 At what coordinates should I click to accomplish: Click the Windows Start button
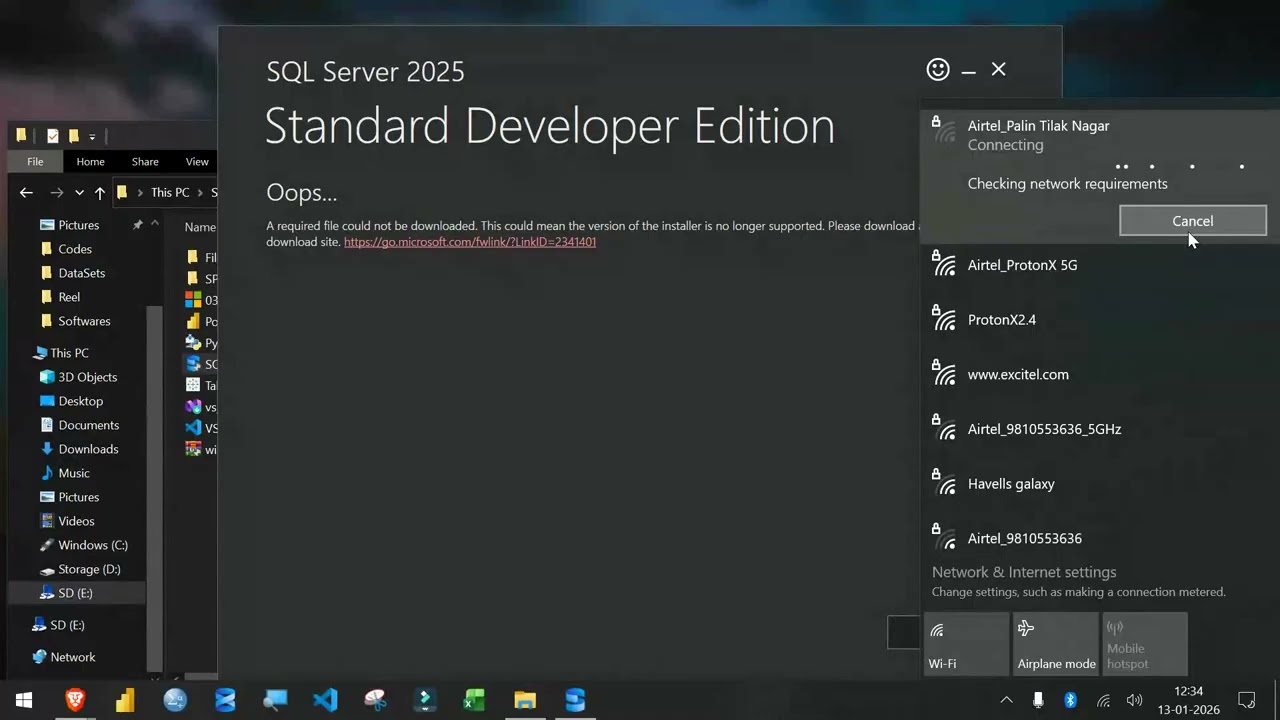click(x=24, y=700)
